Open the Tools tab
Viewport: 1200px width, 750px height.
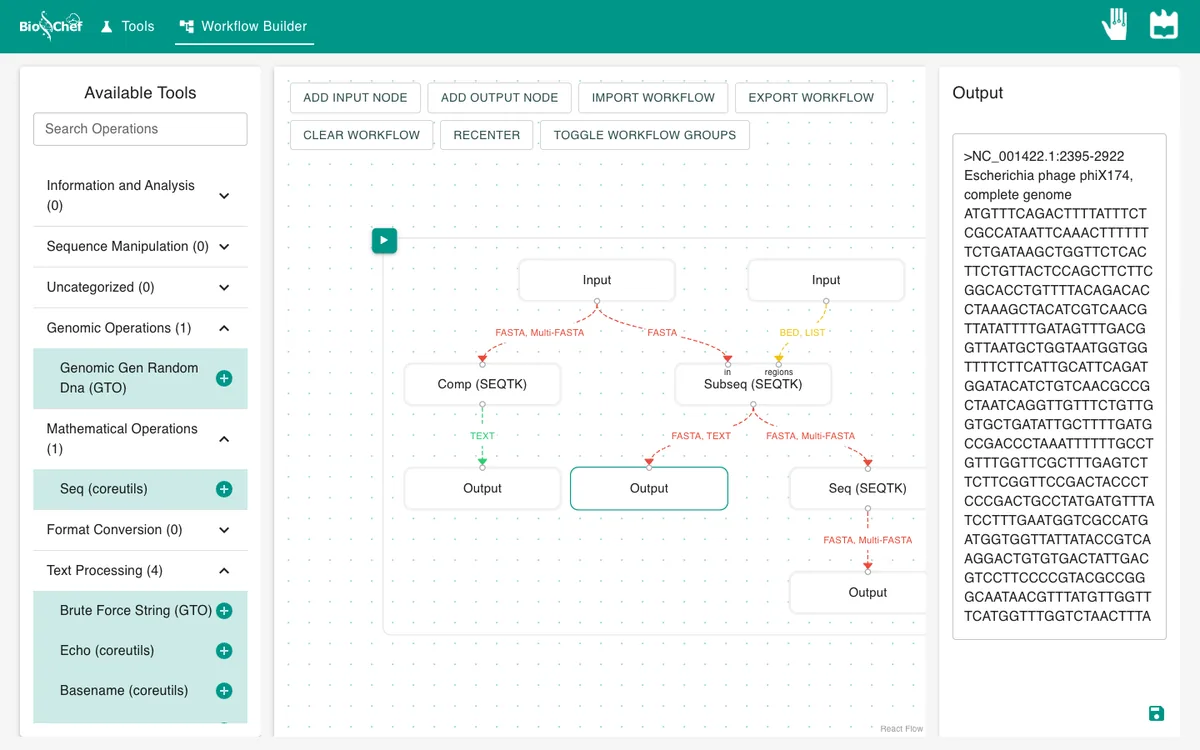pos(127,26)
